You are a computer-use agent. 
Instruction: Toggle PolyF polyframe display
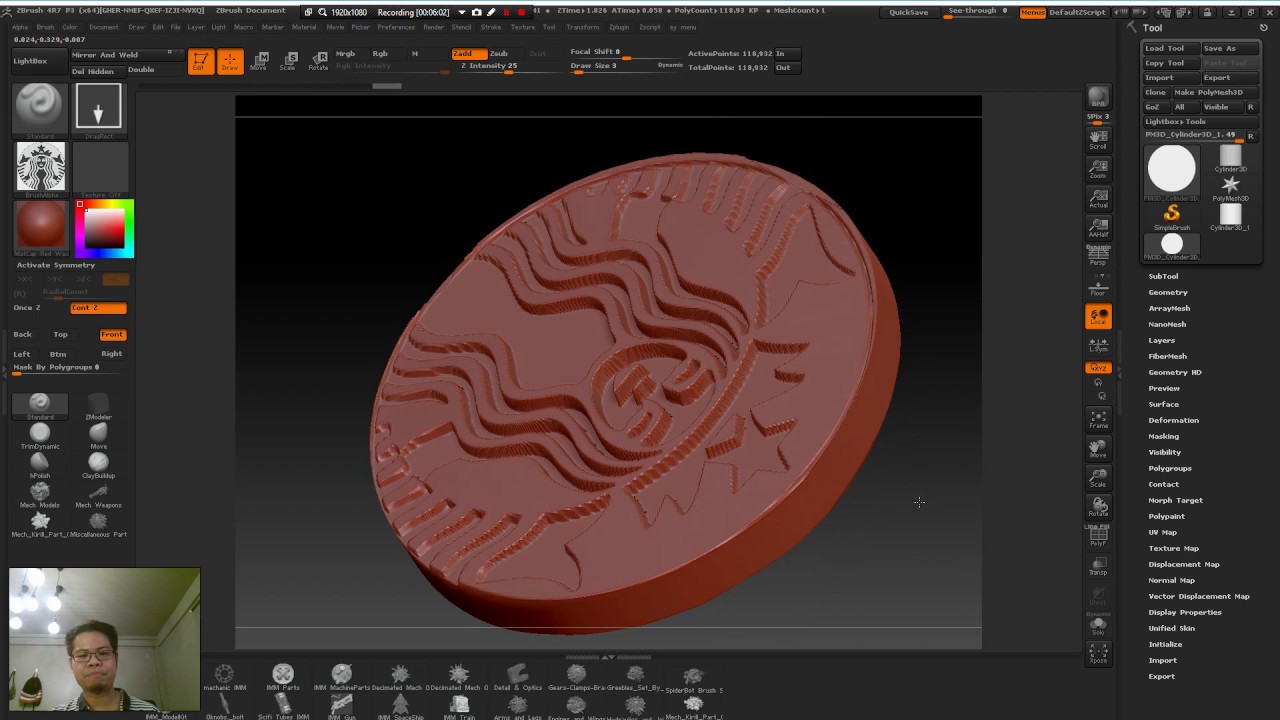(1098, 536)
